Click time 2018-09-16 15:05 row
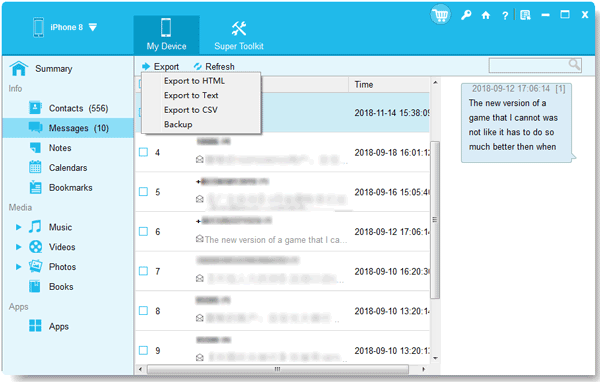Image resolution: width=600 pixels, height=382 pixels. (392, 192)
